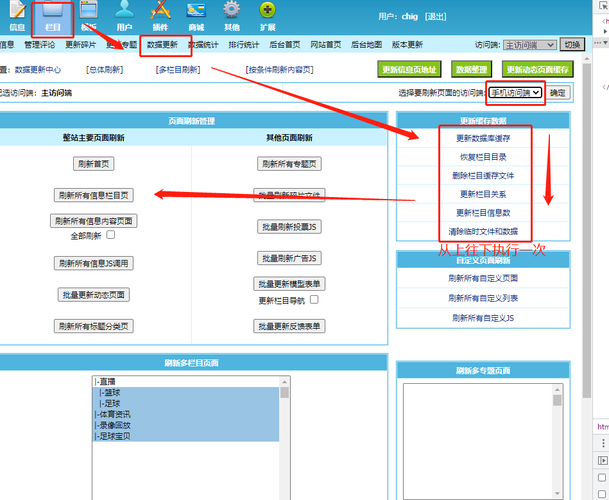This screenshot has width=609, height=500.
Task: Open 版本更新 from the menu bar
Action: point(407,45)
